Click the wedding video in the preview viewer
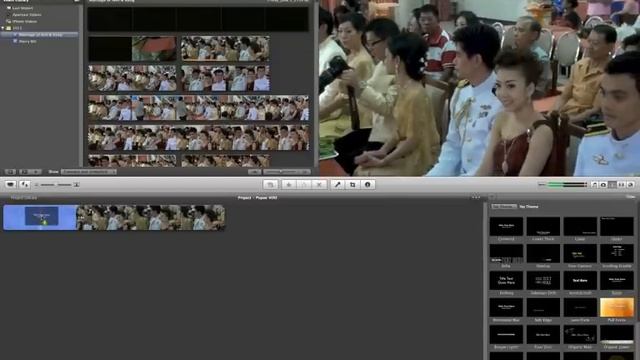This screenshot has height=360, width=640. tap(479, 88)
